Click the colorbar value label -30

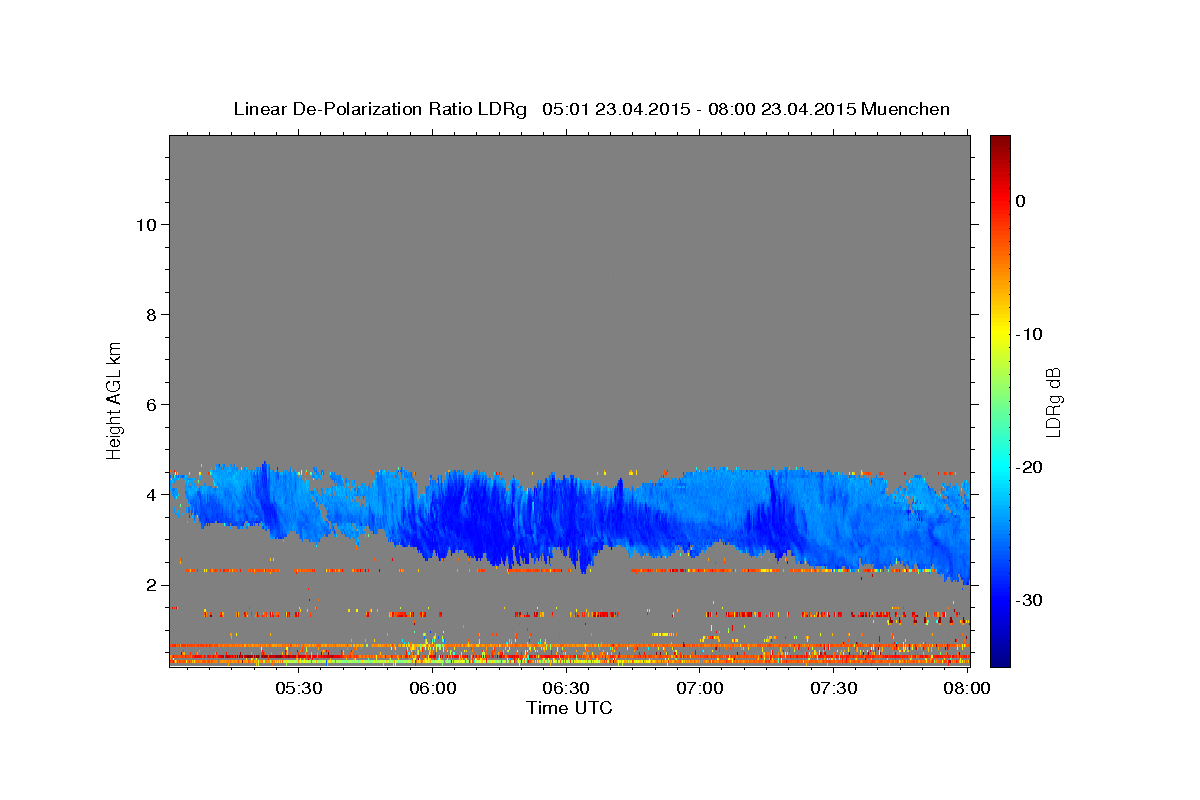point(1029,600)
